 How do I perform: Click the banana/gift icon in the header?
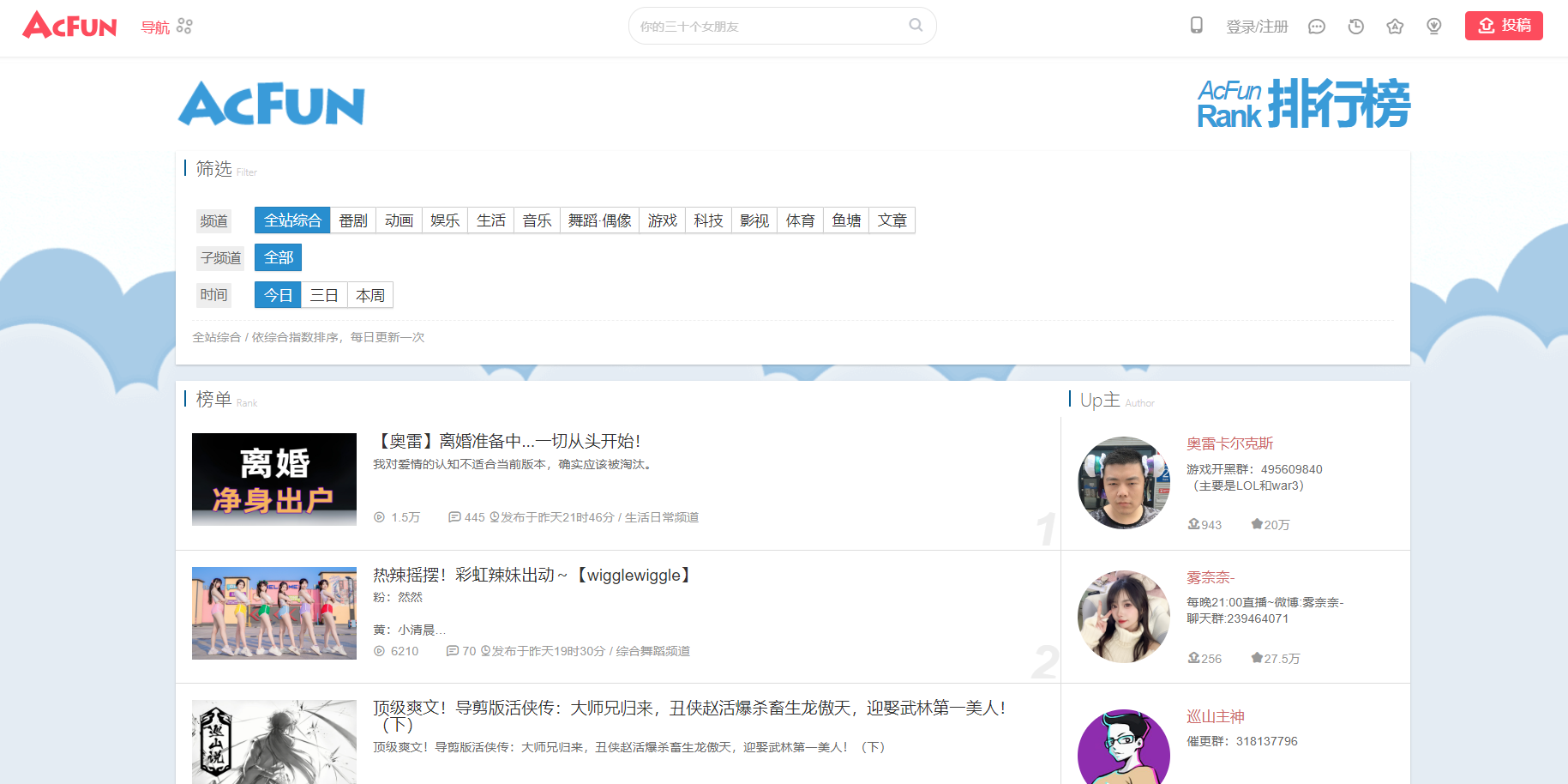click(x=1433, y=26)
